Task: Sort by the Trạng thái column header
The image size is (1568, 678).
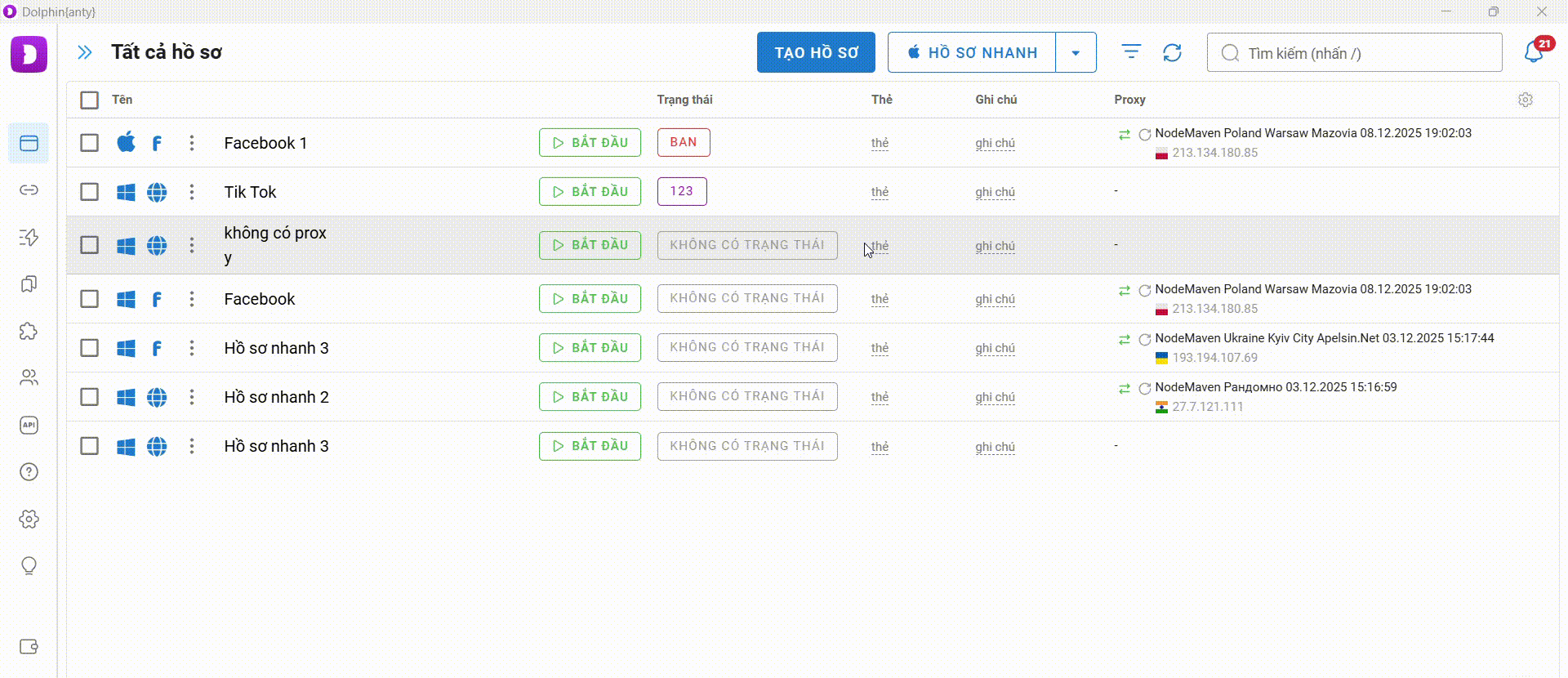Action: [x=684, y=100]
